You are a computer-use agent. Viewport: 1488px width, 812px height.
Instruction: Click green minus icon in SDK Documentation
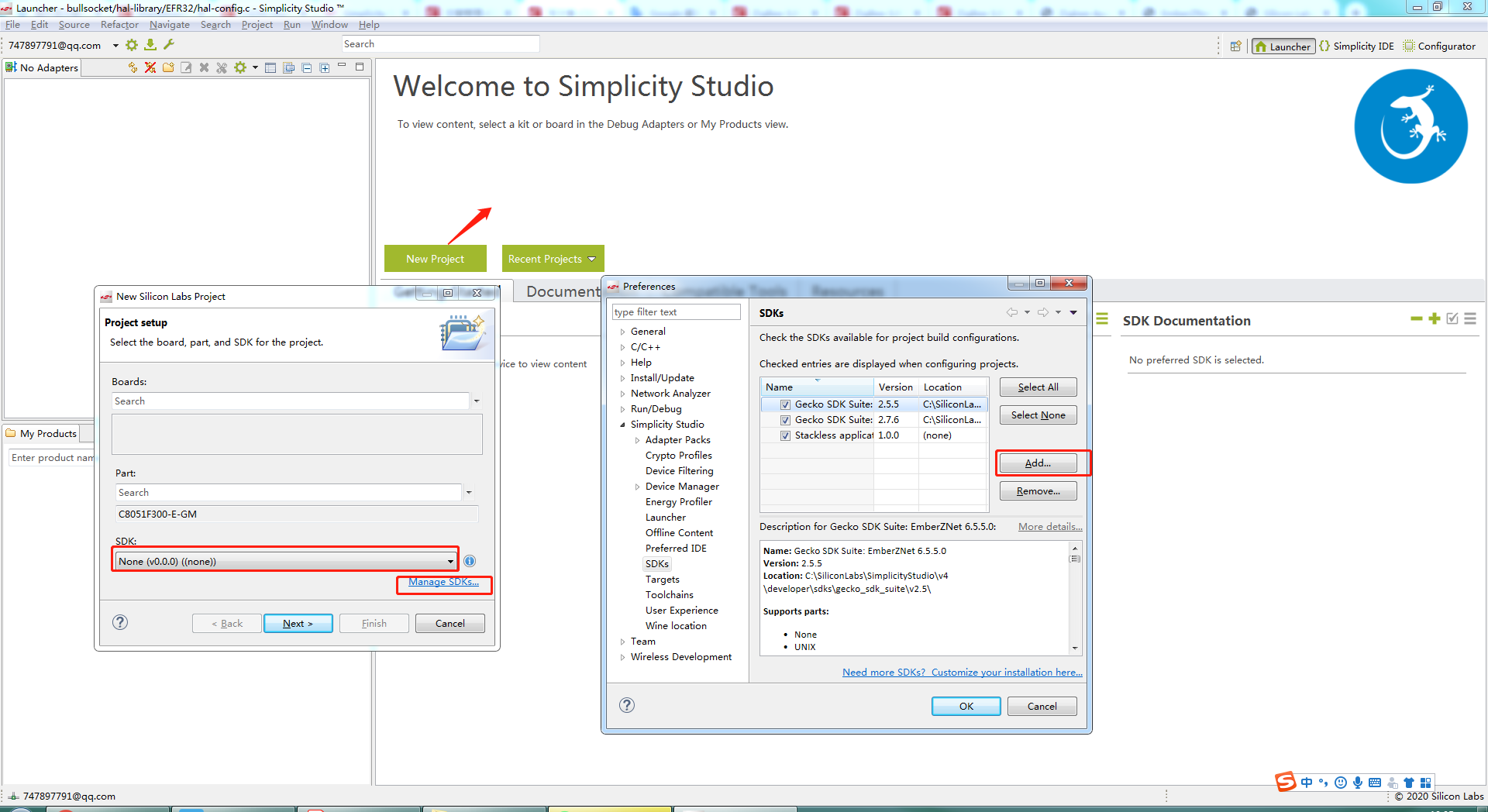coord(1417,318)
